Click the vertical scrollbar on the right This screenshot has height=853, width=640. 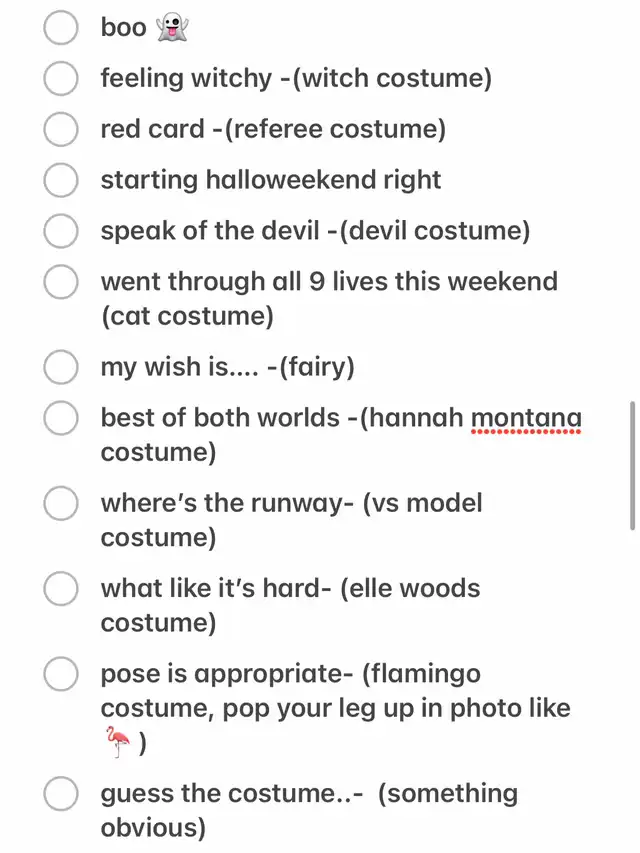(632, 465)
